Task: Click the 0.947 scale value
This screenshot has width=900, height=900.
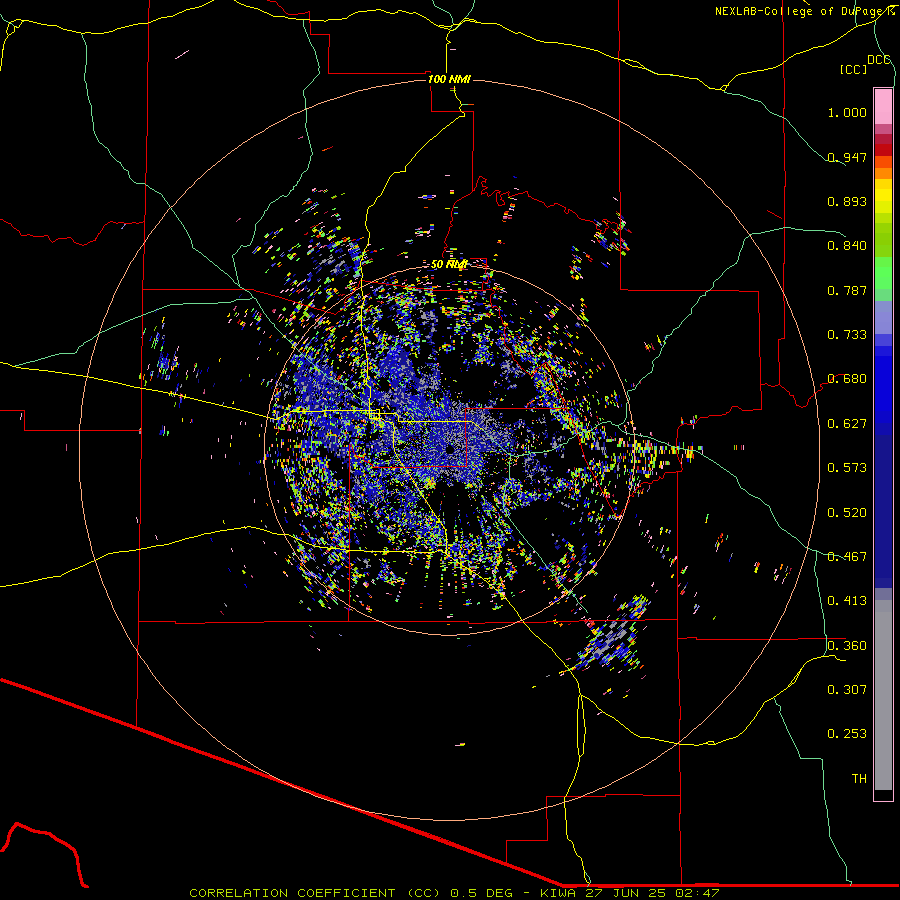Action: click(847, 157)
